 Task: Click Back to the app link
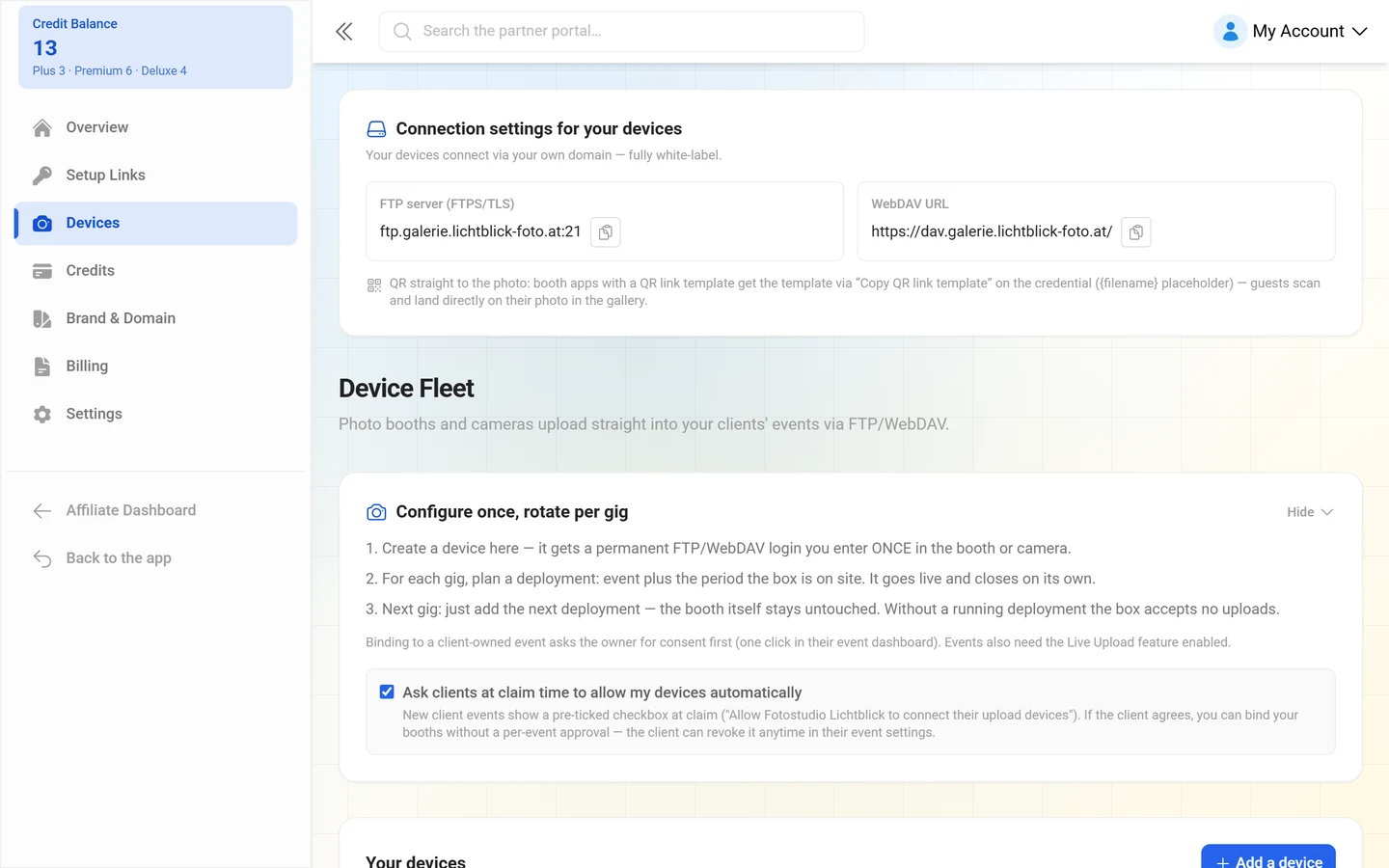tap(155, 558)
